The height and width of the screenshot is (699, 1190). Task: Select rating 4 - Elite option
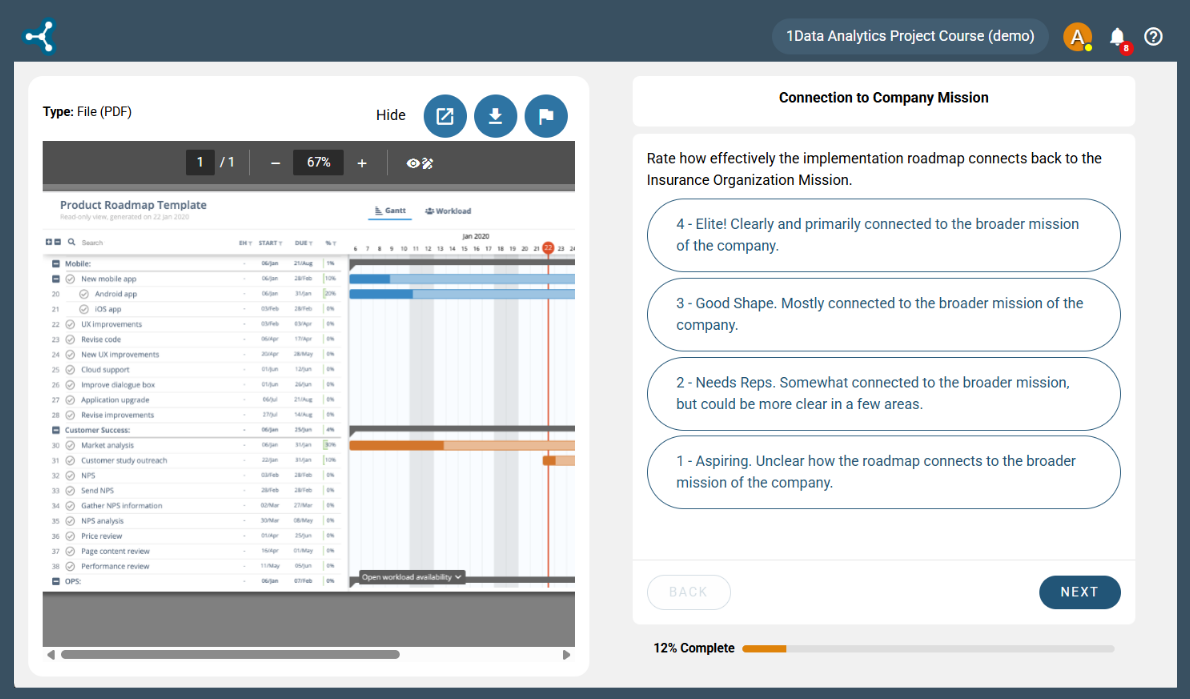(x=883, y=235)
